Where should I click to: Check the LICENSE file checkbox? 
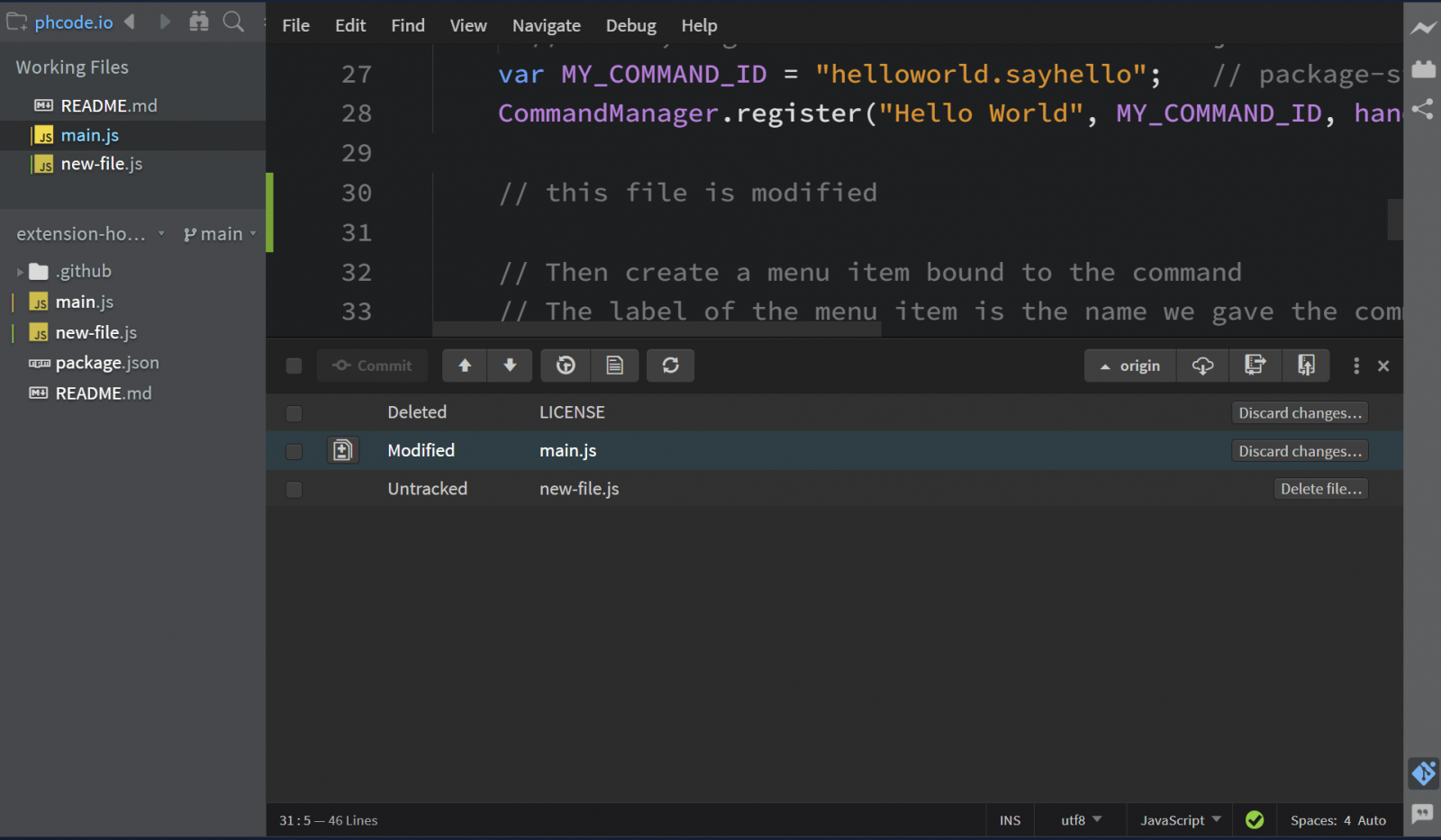294,413
